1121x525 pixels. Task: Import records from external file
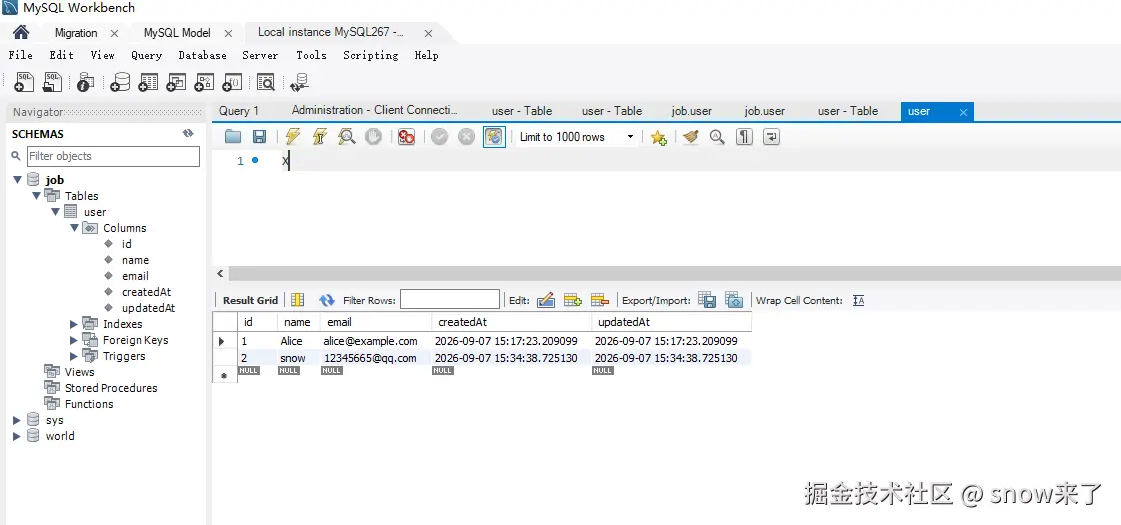734,300
